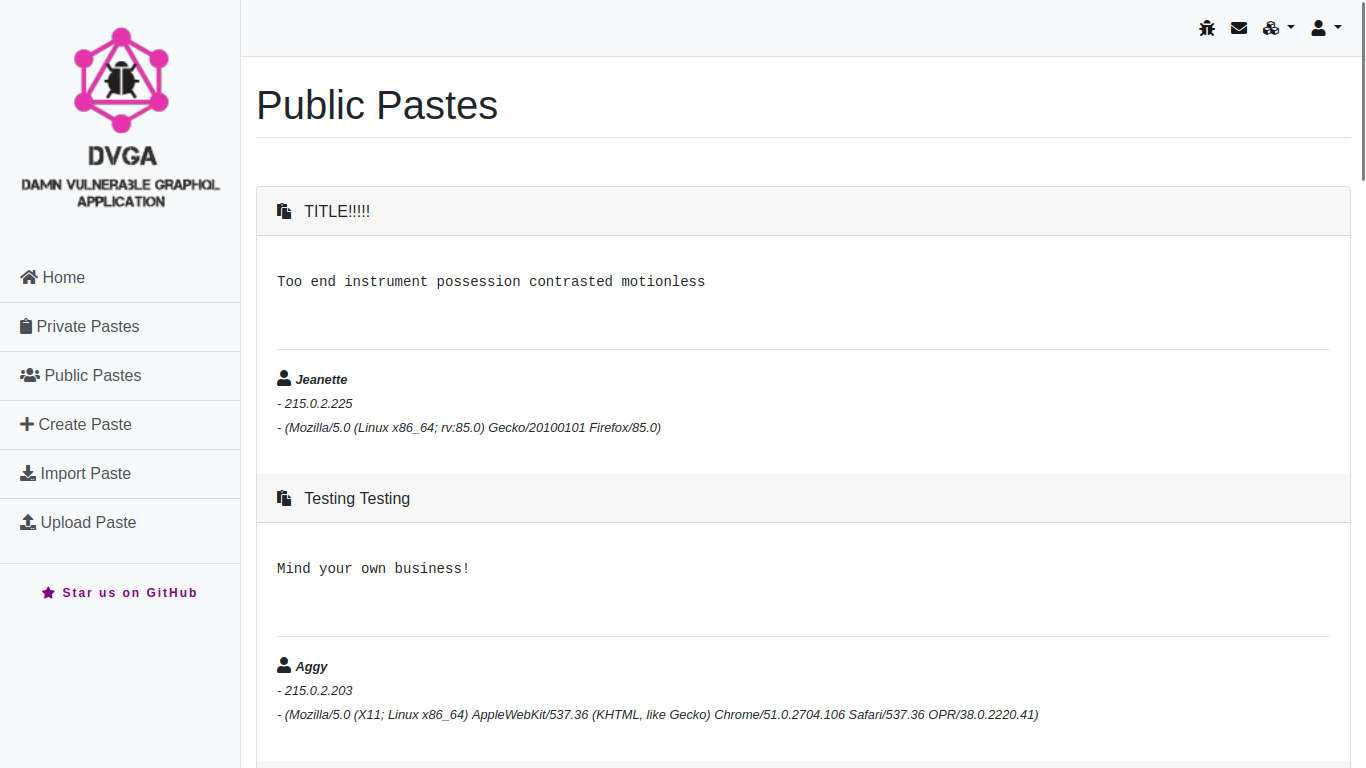1366x768 pixels.
Task: Click the DVGA logo image
Action: point(121,80)
